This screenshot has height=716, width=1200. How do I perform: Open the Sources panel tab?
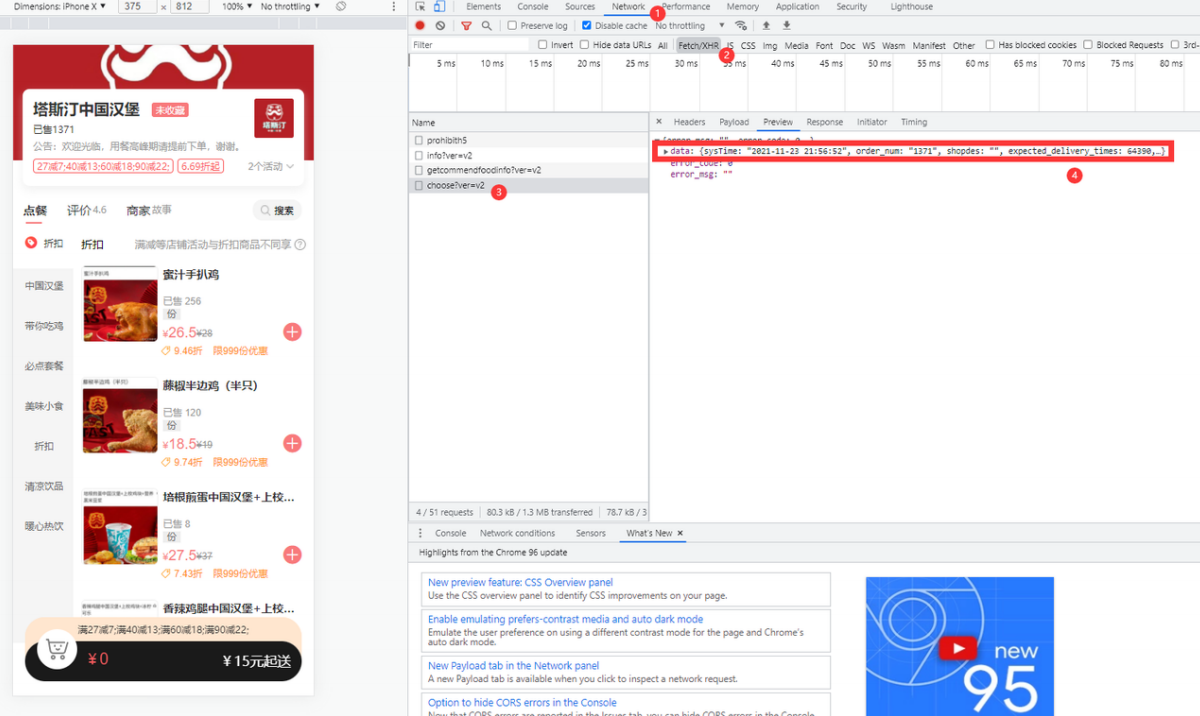tap(580, 7)
